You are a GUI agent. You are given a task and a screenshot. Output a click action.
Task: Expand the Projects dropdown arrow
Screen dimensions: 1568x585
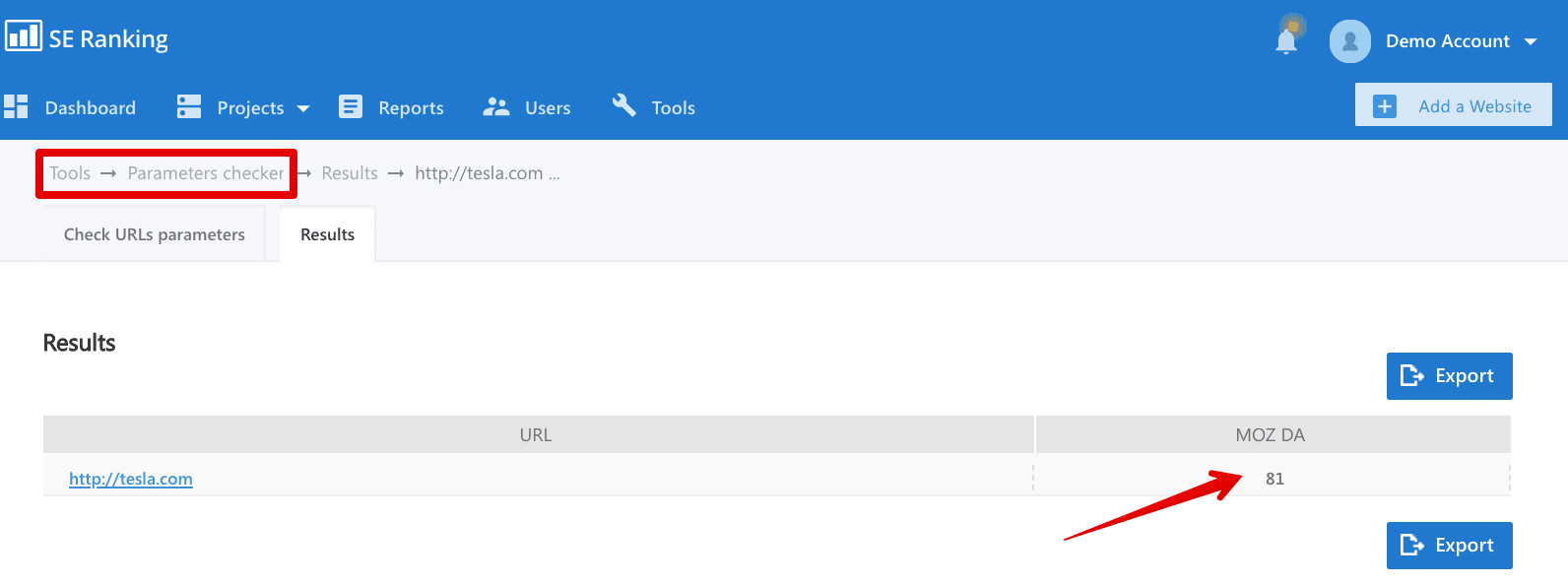click(303, 108)
